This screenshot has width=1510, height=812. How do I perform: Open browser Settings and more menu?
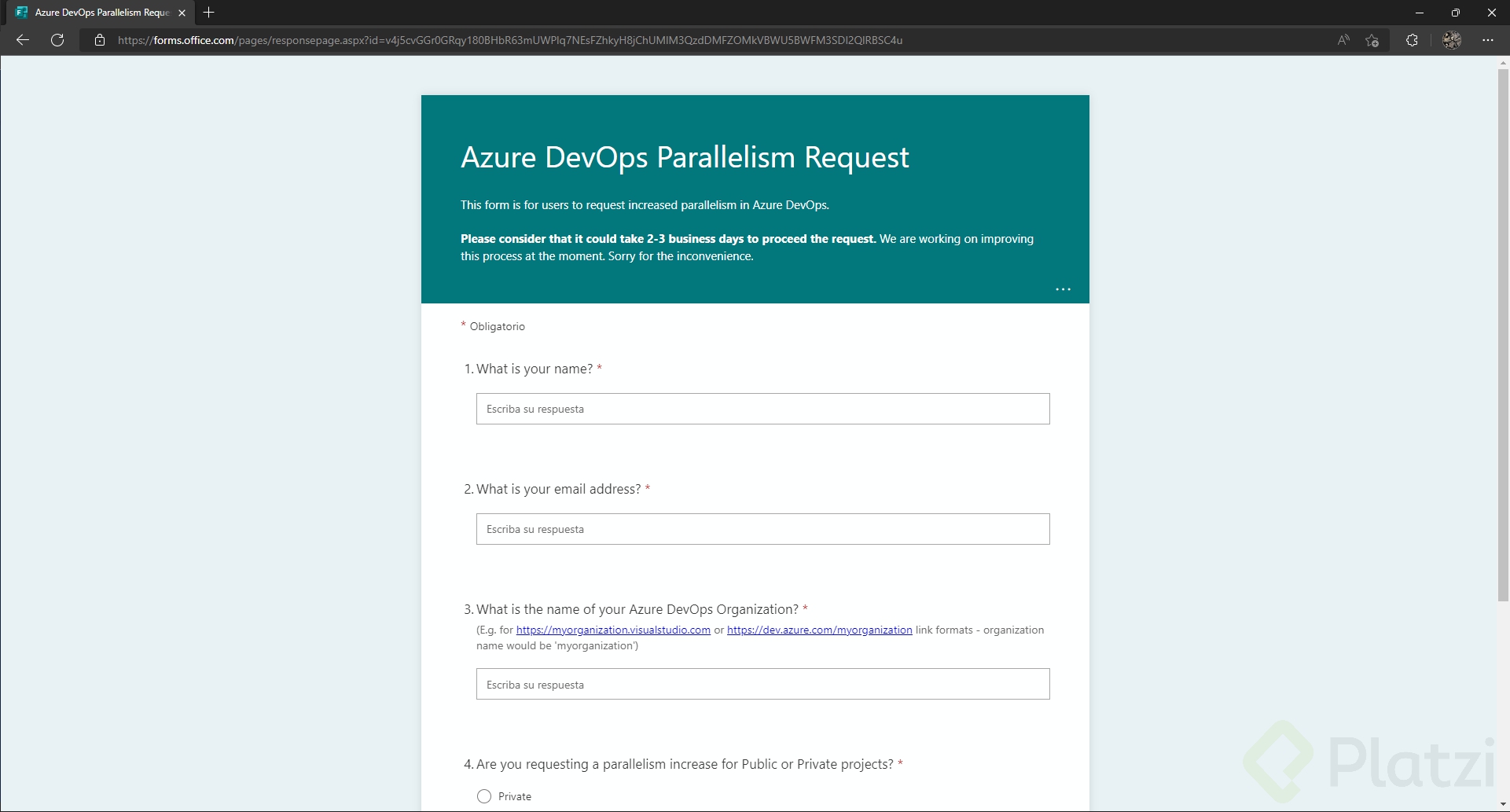[1488, 40]
